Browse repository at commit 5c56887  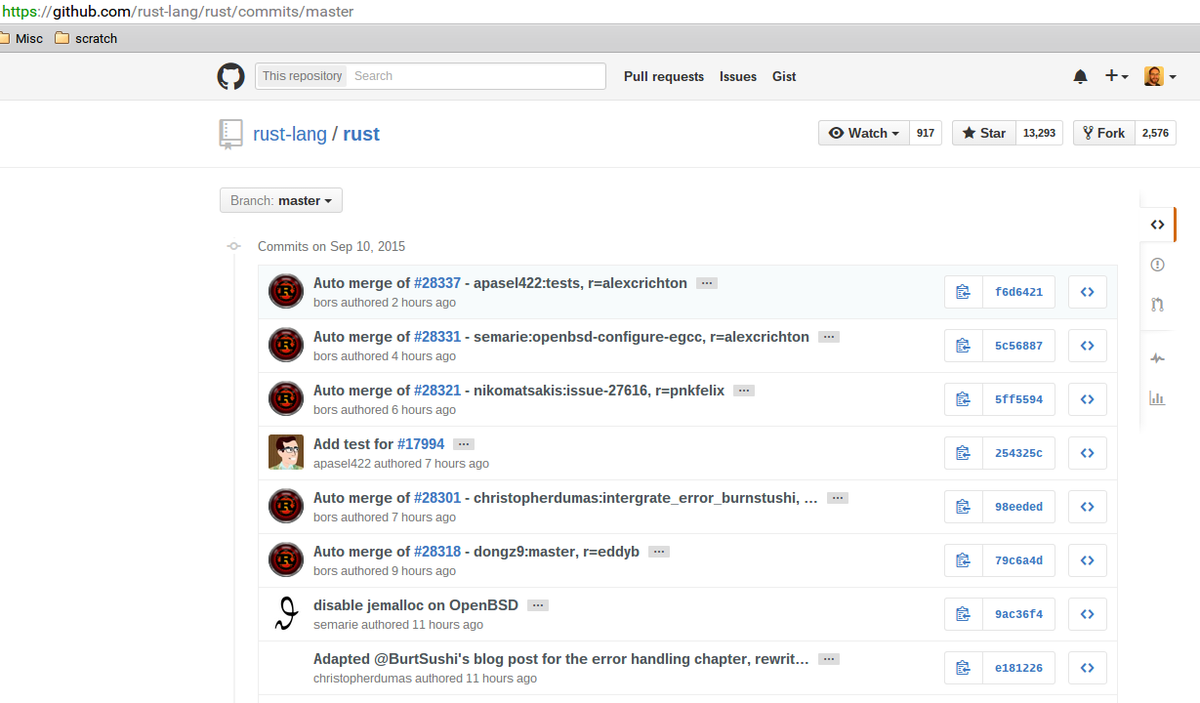1087,346
